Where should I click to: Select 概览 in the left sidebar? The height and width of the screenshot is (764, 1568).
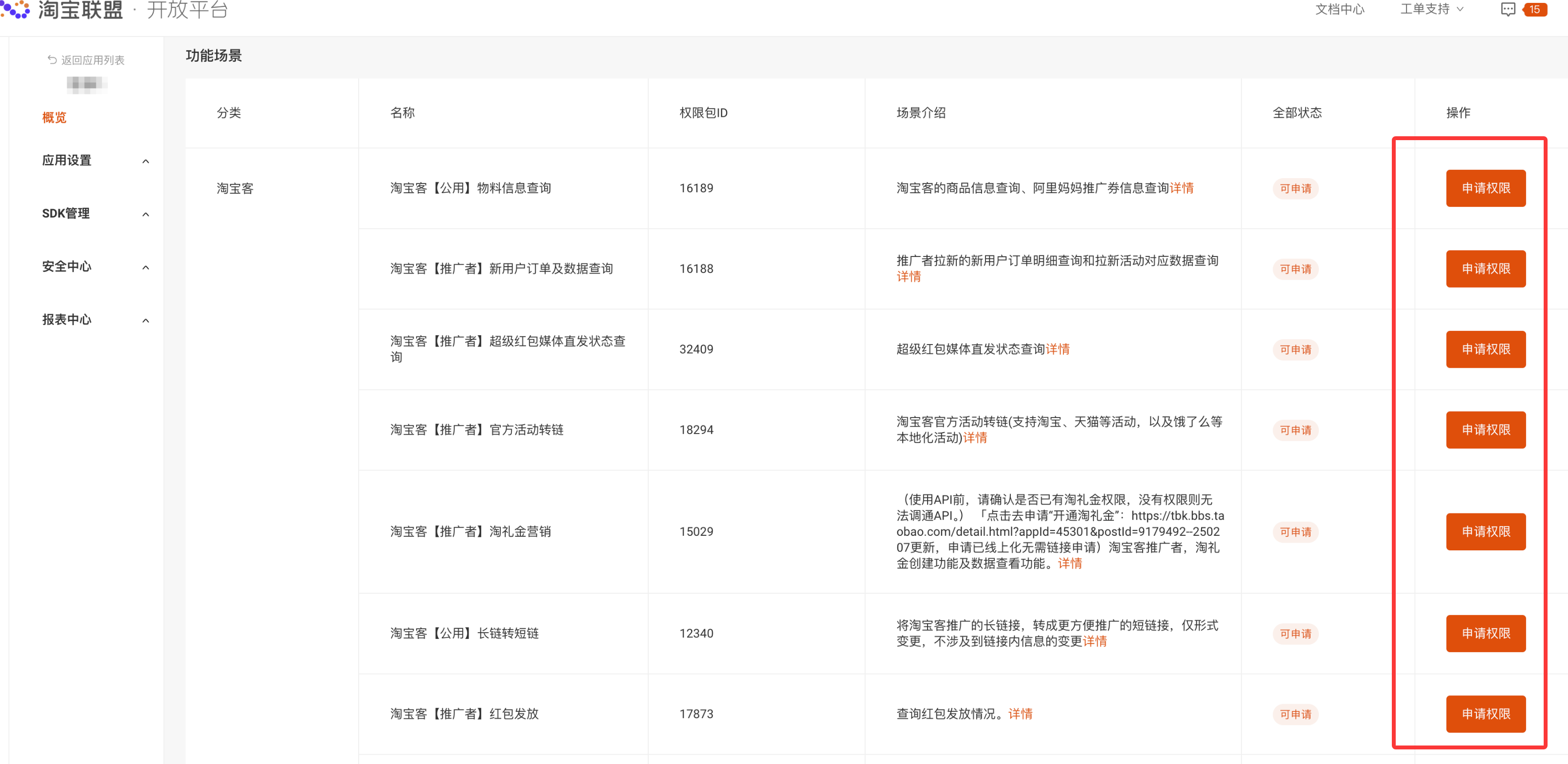[54, 117]
